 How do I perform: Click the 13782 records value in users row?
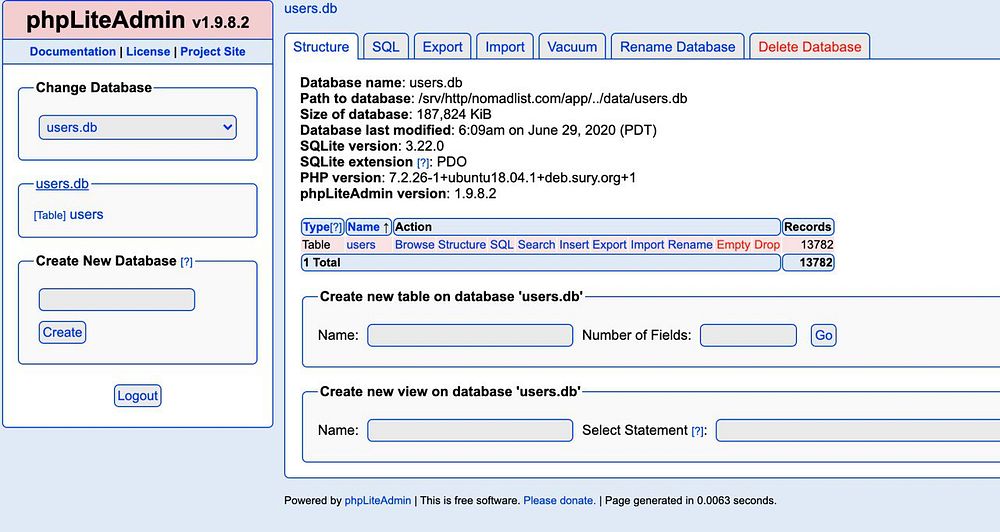tap(817, 245)
